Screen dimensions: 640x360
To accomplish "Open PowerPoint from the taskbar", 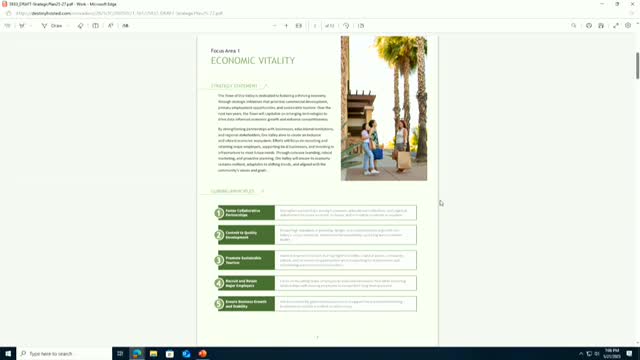I will (x=202, y=353).
